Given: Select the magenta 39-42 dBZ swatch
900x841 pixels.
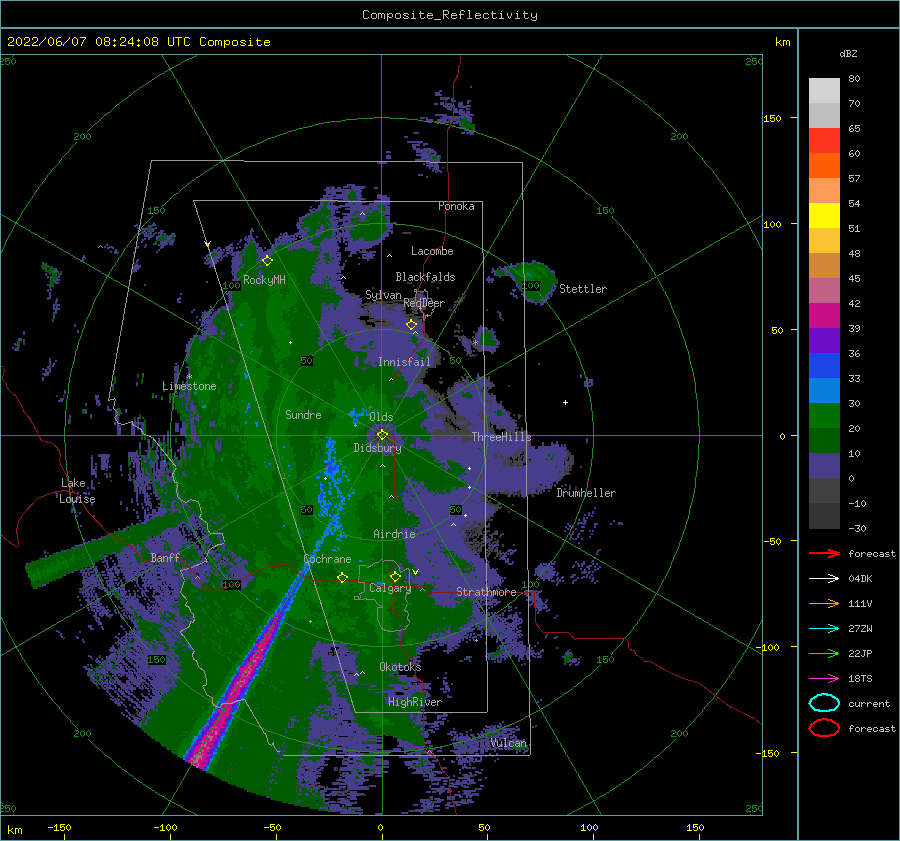Looking at the screenshot, I should (824, 316).
